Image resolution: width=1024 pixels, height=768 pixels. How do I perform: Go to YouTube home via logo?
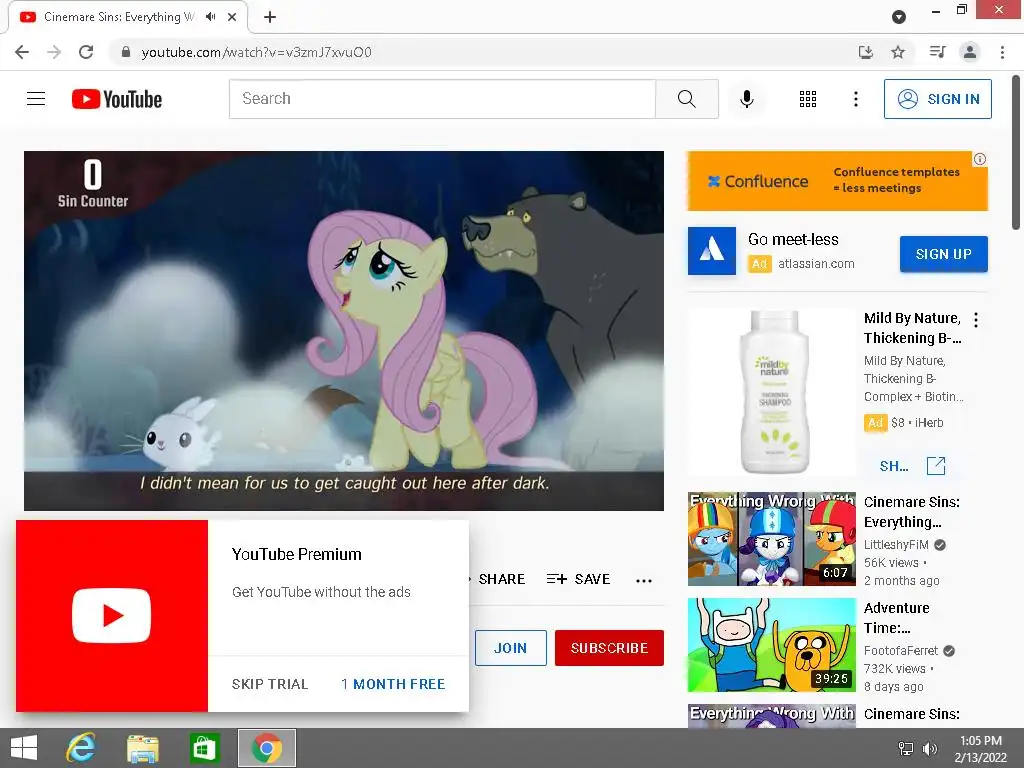117,99
